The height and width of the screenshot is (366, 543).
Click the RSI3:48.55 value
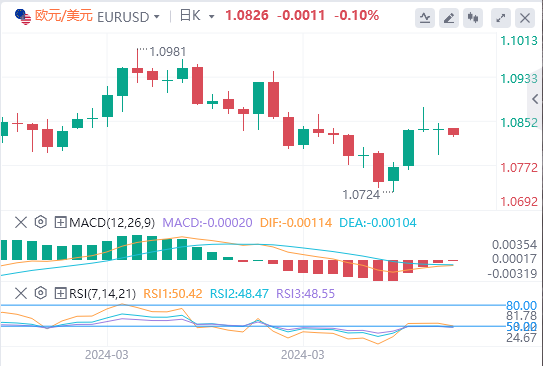pos(305,294)
